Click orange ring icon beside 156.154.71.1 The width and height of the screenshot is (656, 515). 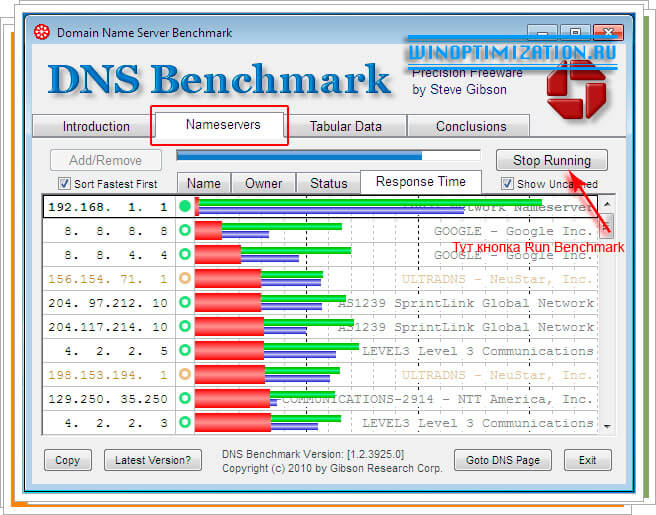(184, 278)
